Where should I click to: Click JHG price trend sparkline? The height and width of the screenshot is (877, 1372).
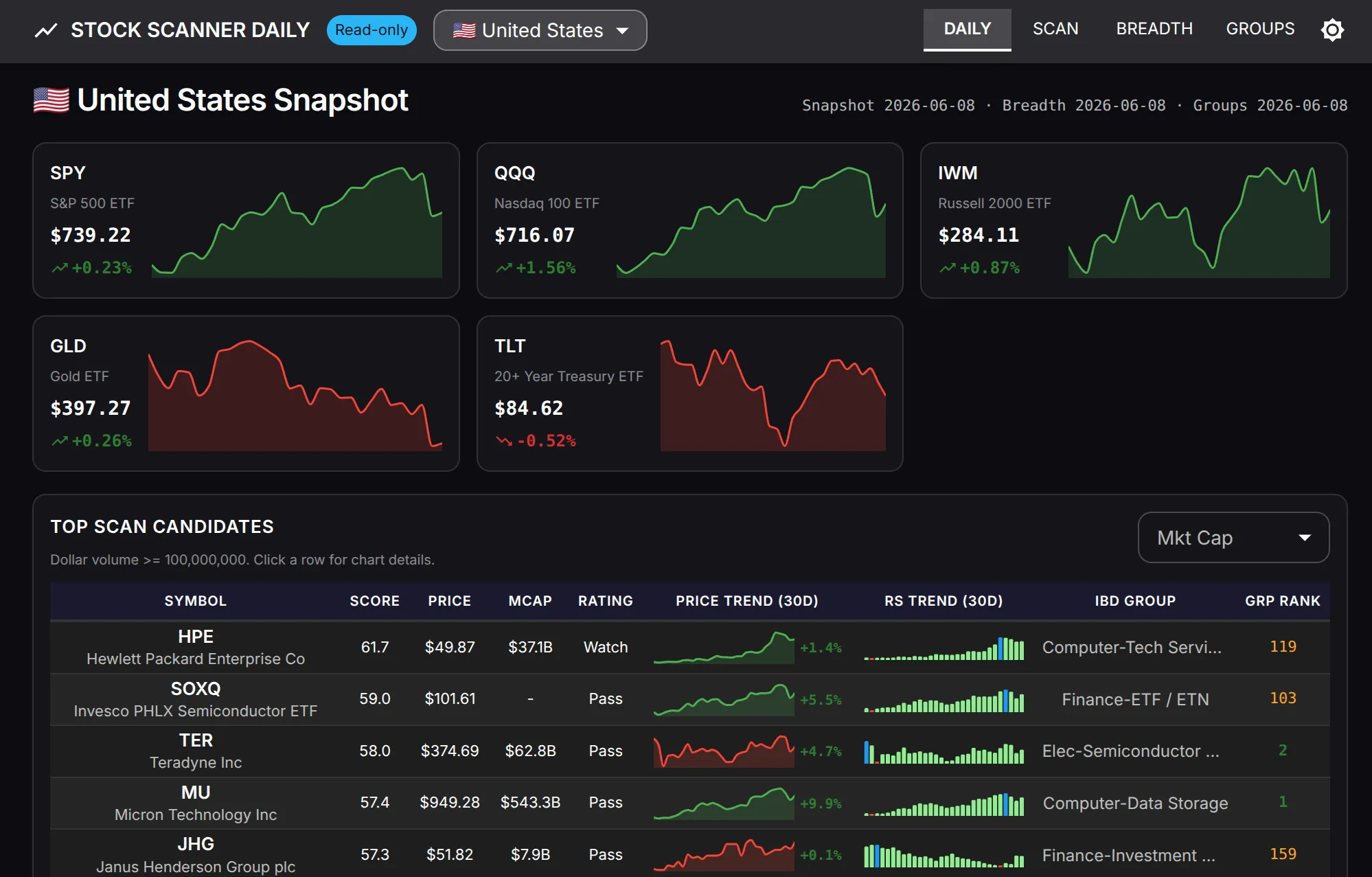pos(724,854)
